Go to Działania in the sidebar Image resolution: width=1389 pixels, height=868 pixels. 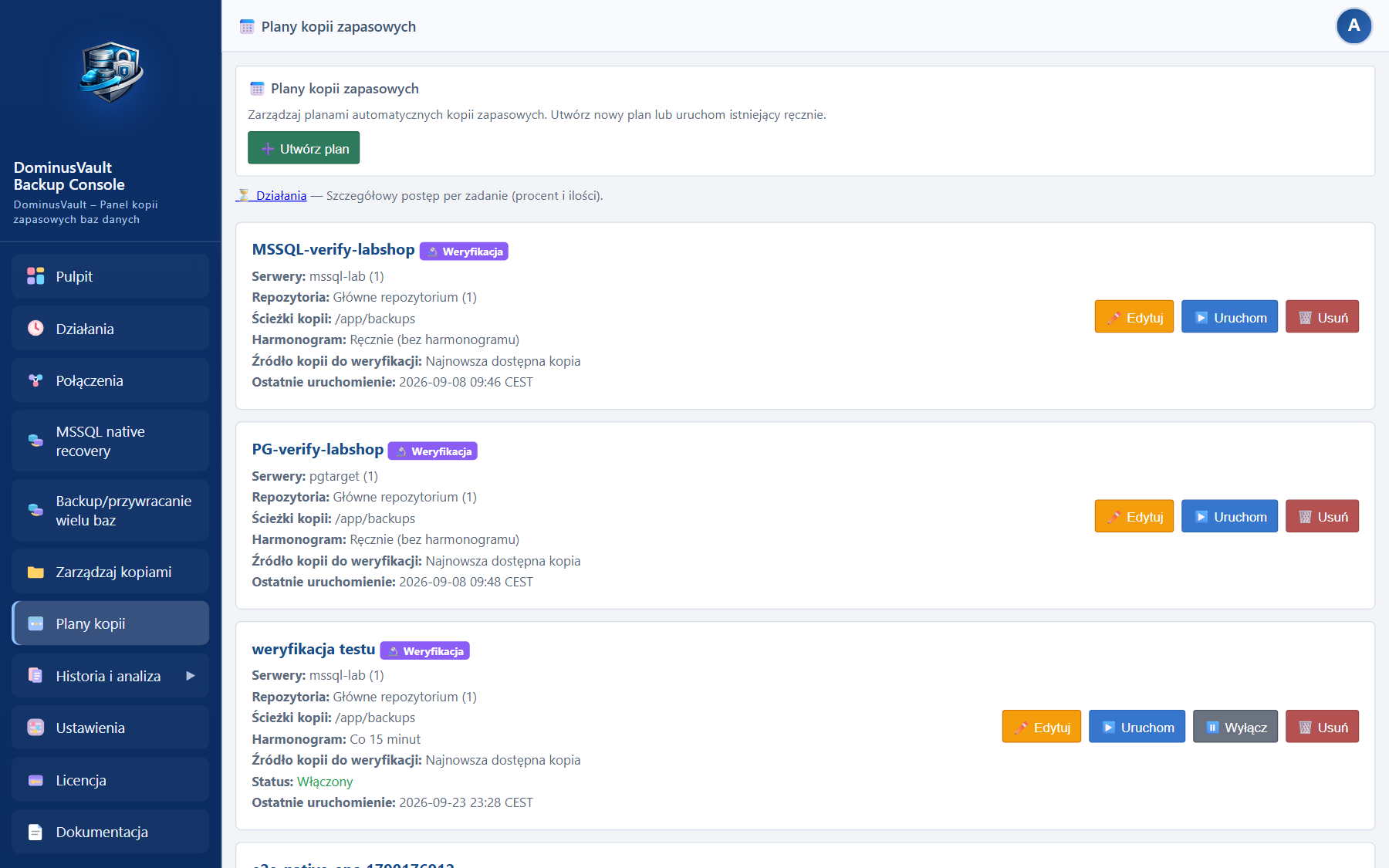(110, 329)
